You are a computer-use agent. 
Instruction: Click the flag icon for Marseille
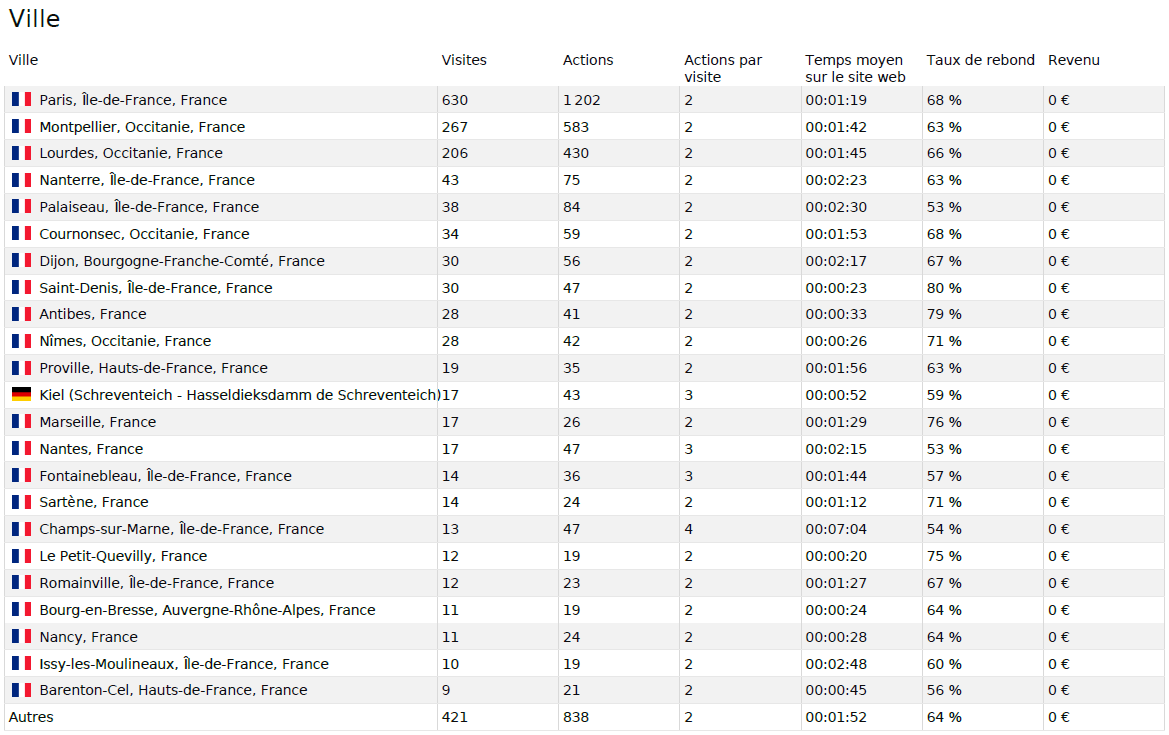click(x=21, y=422)
